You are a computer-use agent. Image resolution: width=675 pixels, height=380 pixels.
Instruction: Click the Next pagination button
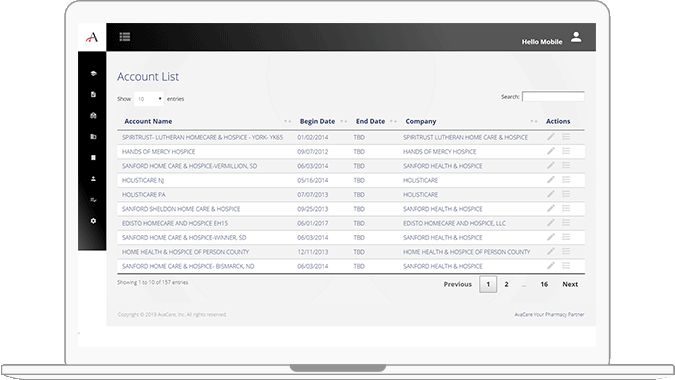[x=570, y=284]
